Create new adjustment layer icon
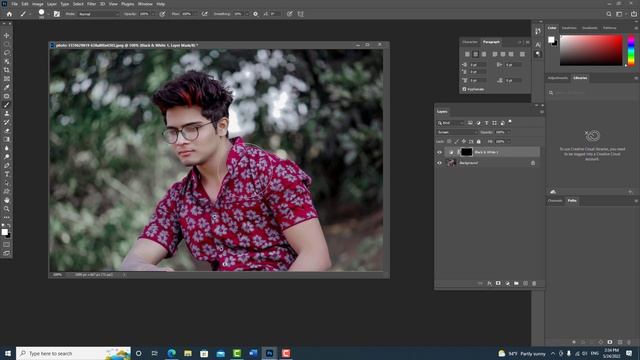640x360 pixels. (x=507, y=283)
